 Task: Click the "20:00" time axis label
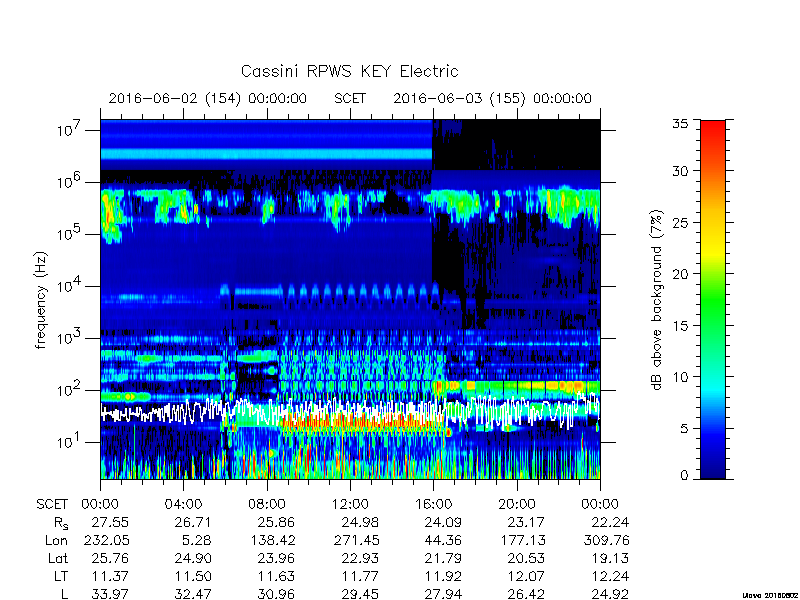517,505
